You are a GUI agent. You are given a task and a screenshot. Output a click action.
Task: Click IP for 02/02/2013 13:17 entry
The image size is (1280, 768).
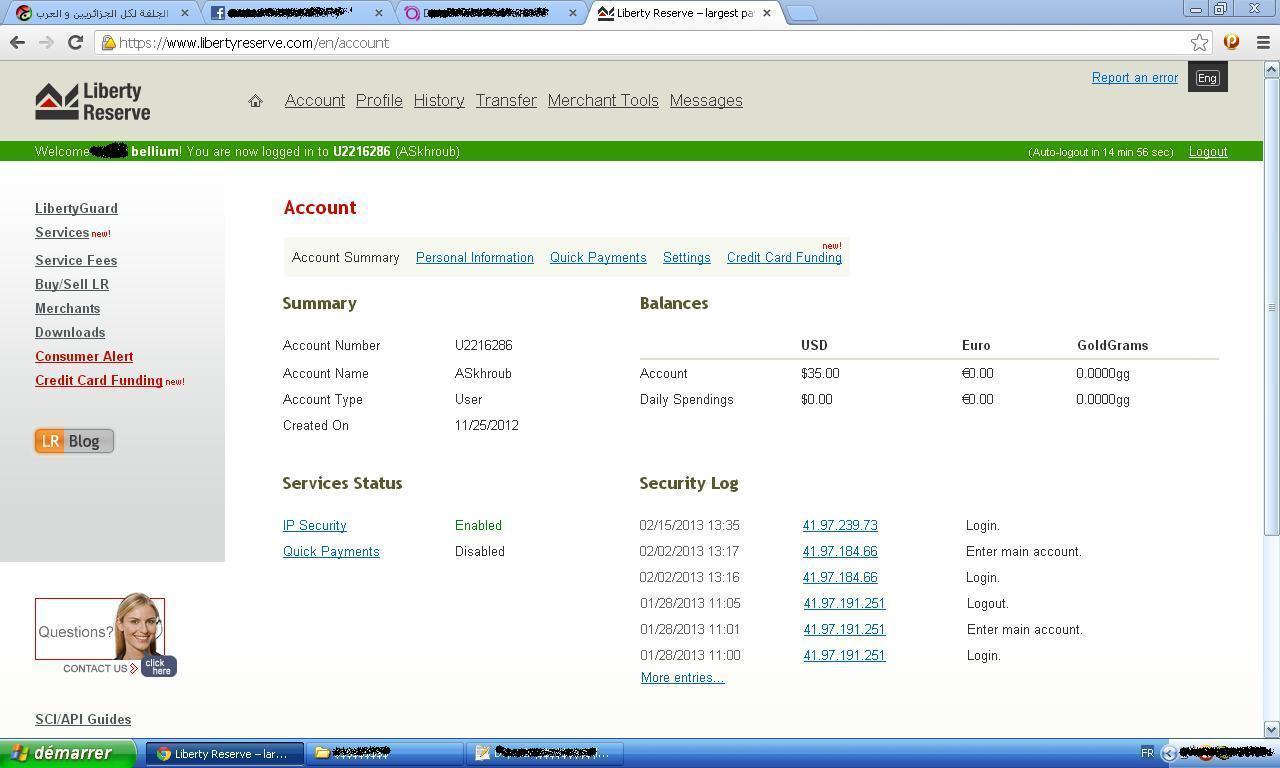point(840,551)
